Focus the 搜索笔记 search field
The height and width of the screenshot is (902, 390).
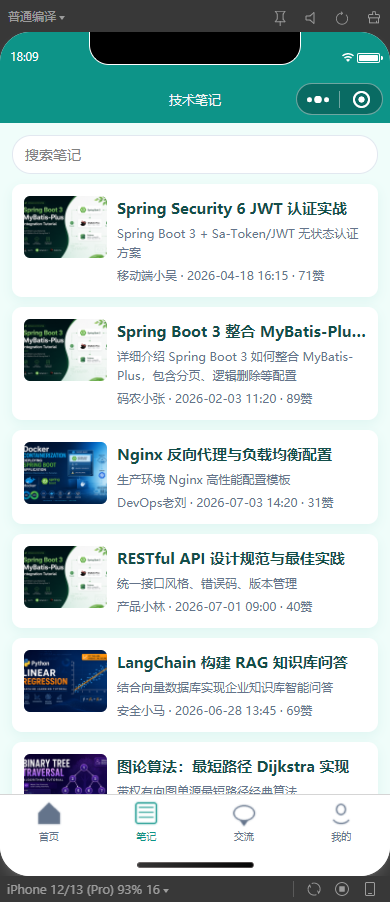point(195,155)
